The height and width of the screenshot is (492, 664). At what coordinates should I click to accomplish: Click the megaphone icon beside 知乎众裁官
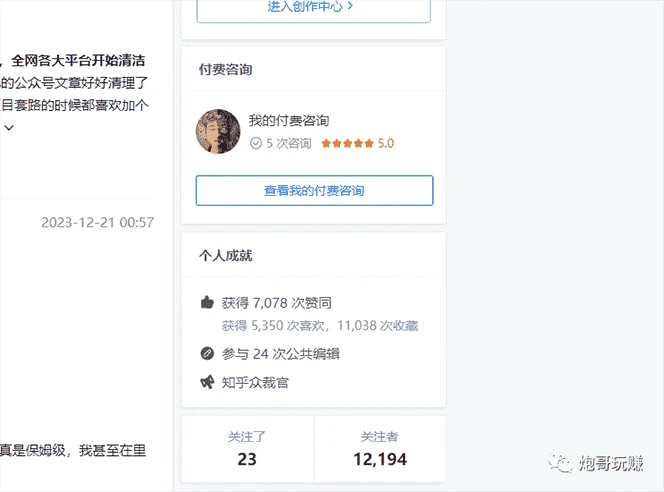point(207,382)
